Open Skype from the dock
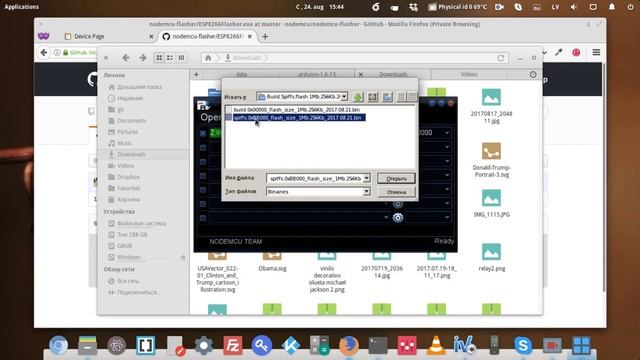The image size is (640, 360). click(x=523, y=345)
